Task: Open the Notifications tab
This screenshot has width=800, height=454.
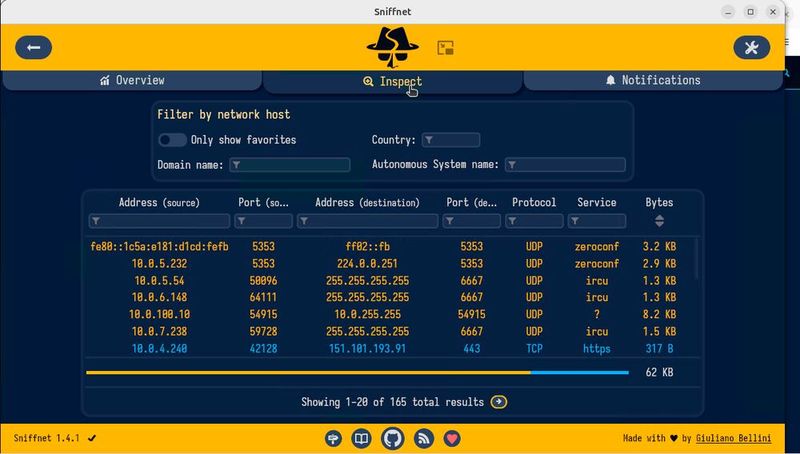Action: (x=653, y=80)
